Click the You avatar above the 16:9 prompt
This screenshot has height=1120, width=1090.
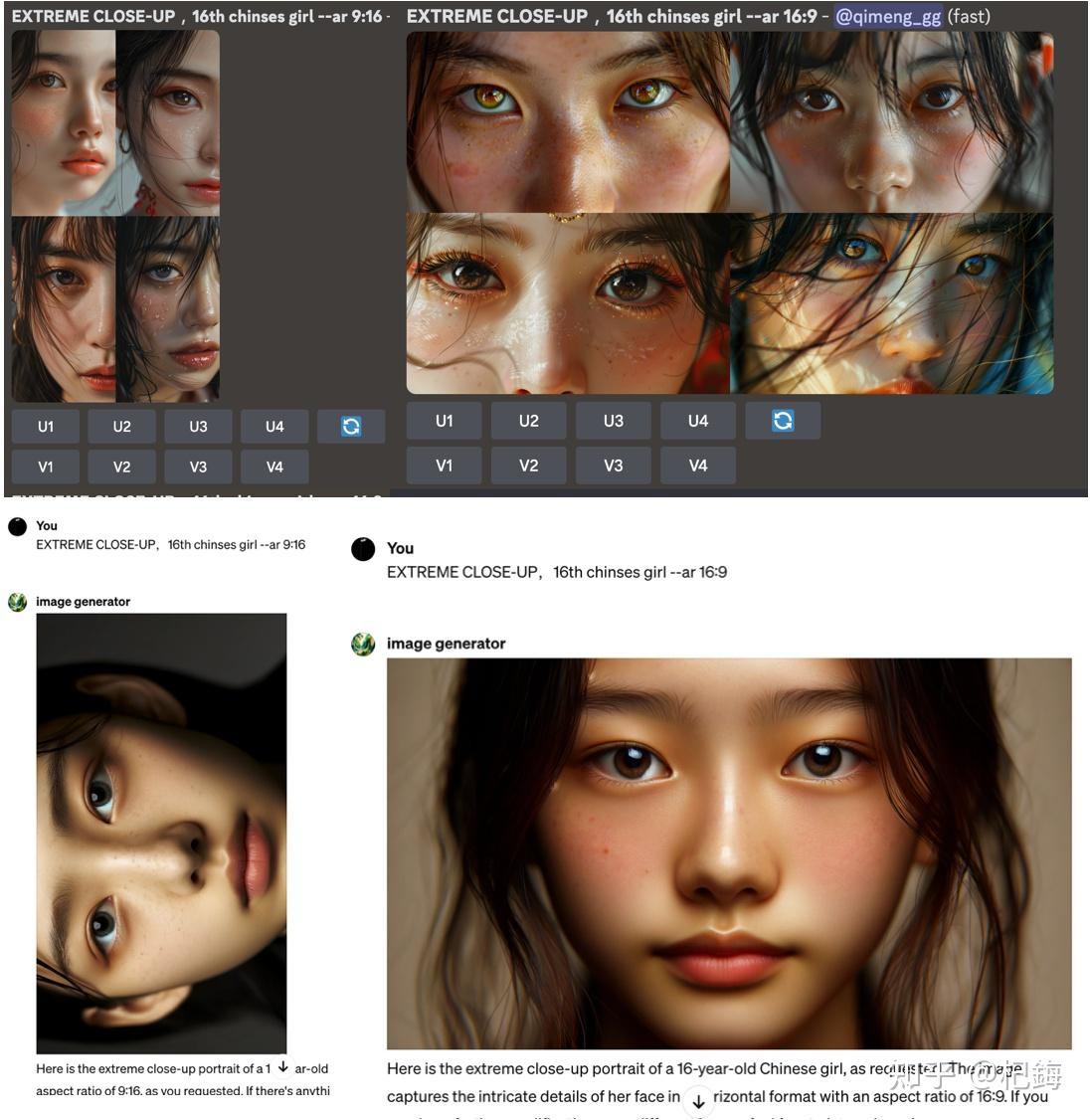363,549
